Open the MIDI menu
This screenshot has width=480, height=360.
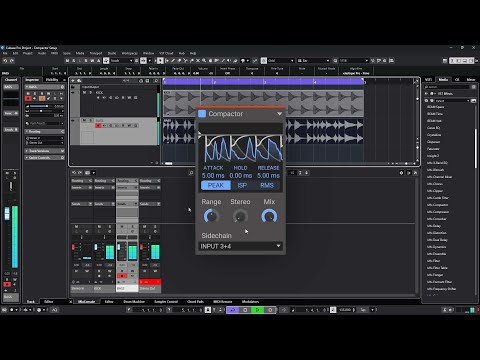[x=54, y=53]
